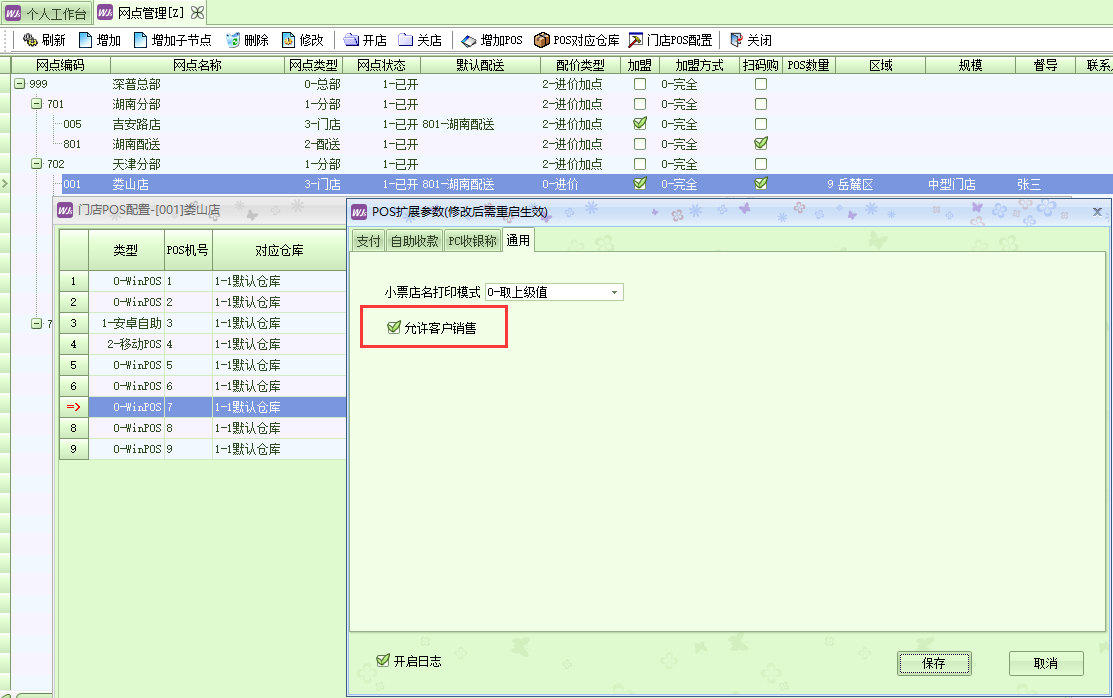This screenshot has width=1113, height=698.
Task: Click the 刷新 refresh toolbar icon
Action: (30, 41)
